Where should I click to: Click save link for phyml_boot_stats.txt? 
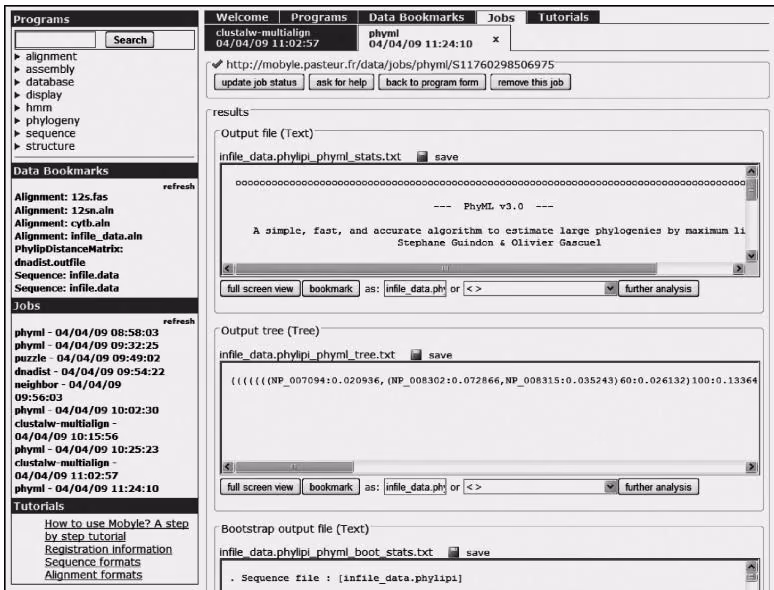click(x=478, y=552)
